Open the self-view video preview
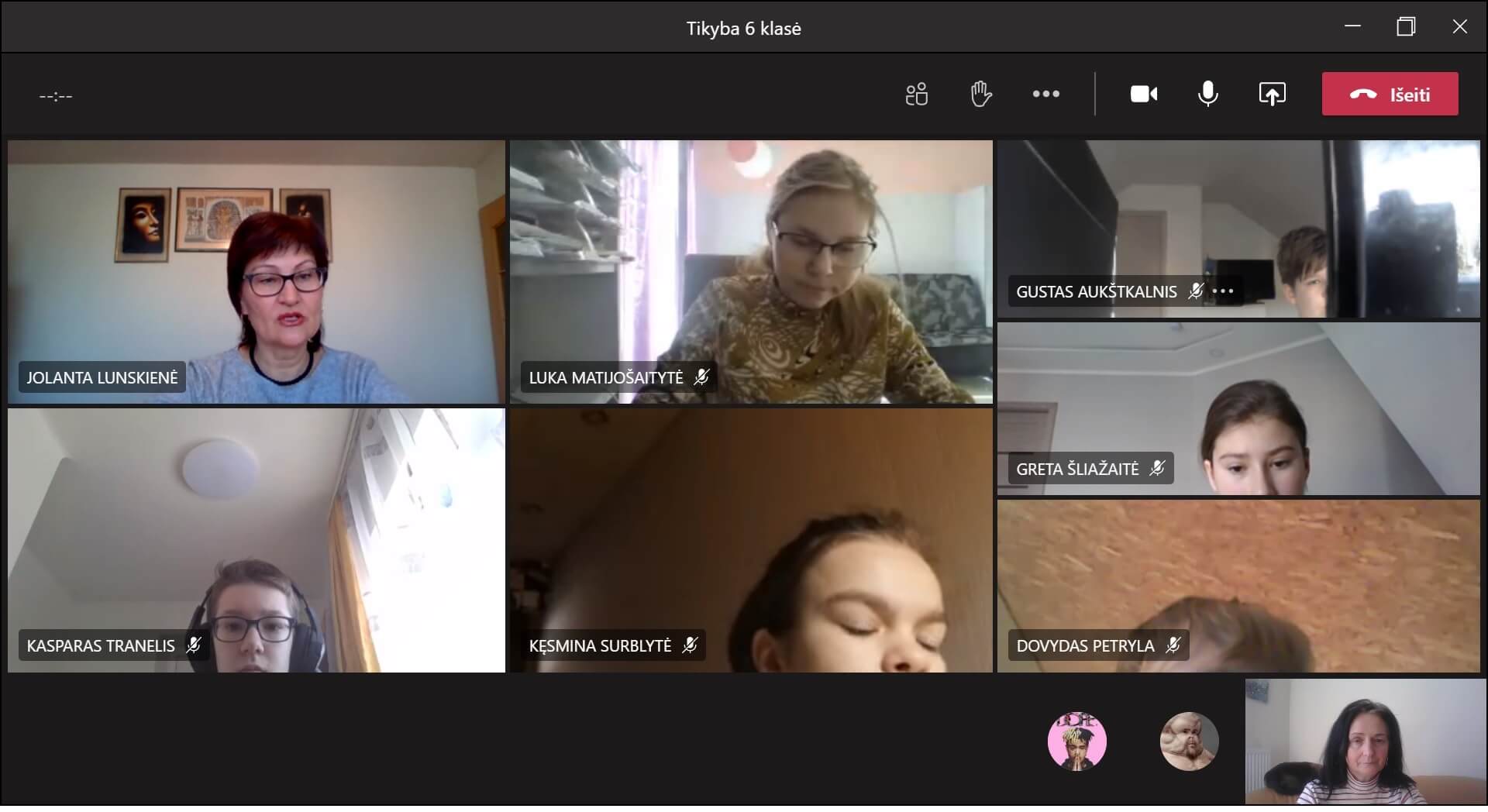 pos(1365,742)
